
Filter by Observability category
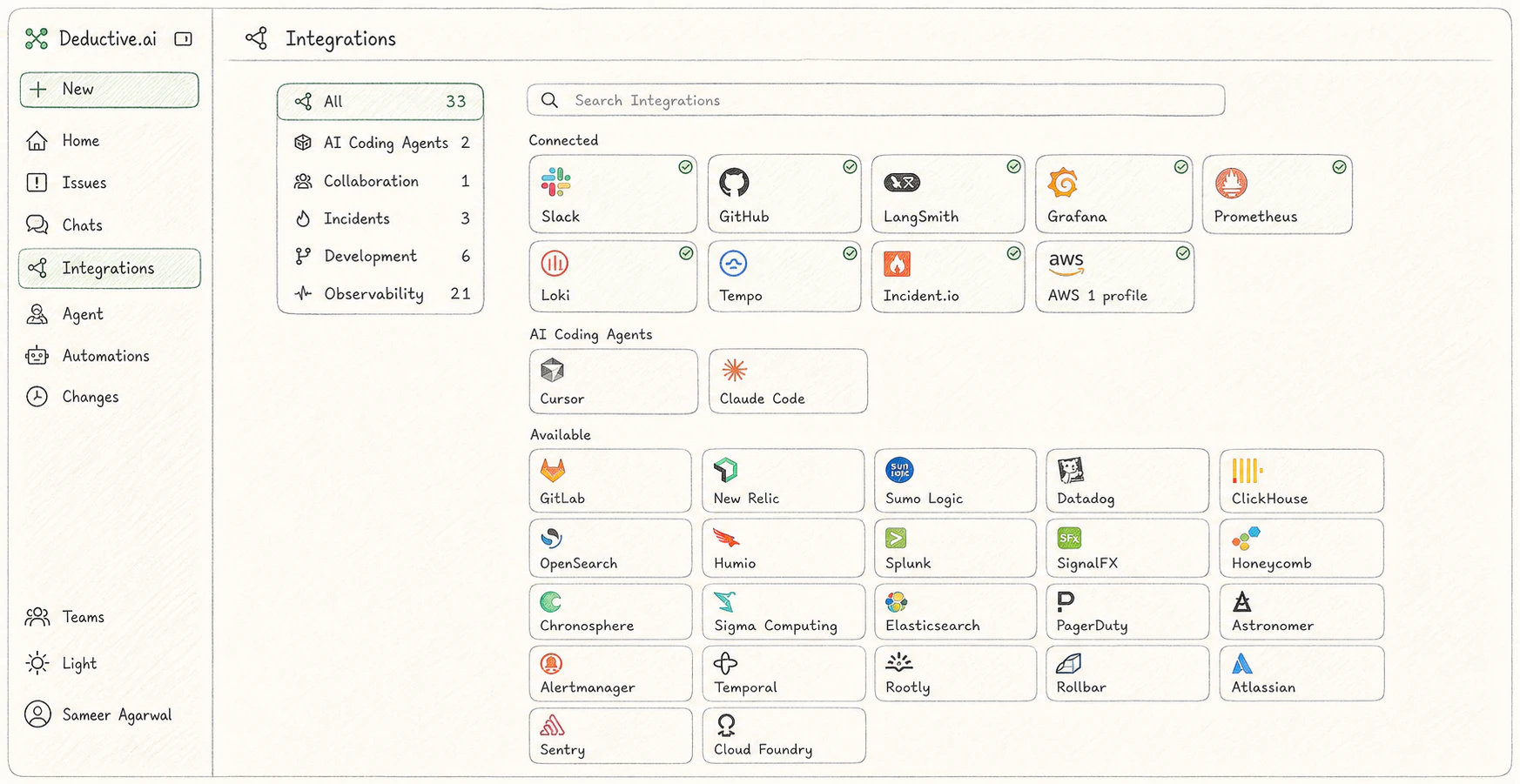click(380, 294)
